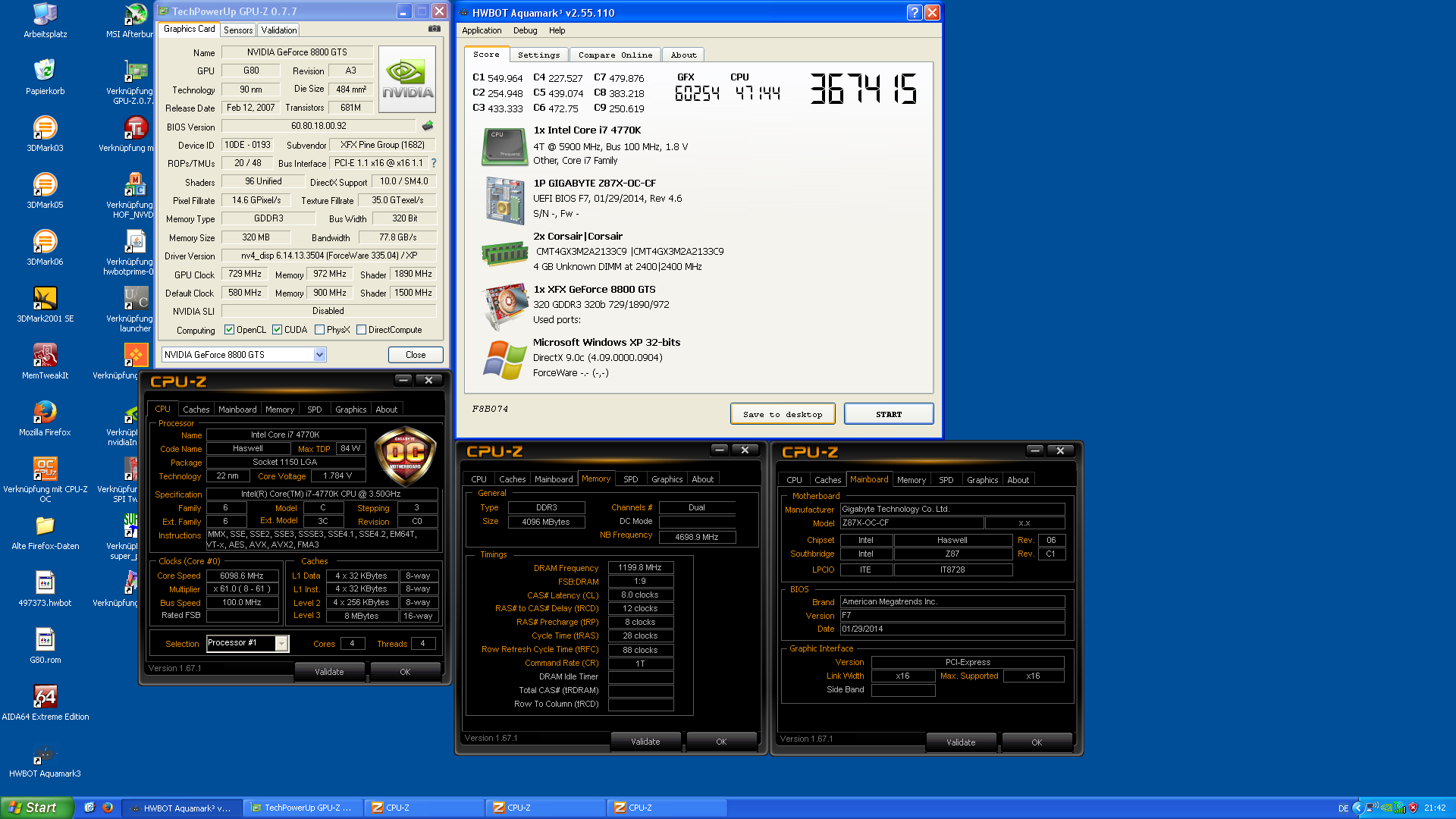Toggle the DirectCompute checkbox in GPU-Z
Viewport: 1456px width, 819px height.
[361, 330]
